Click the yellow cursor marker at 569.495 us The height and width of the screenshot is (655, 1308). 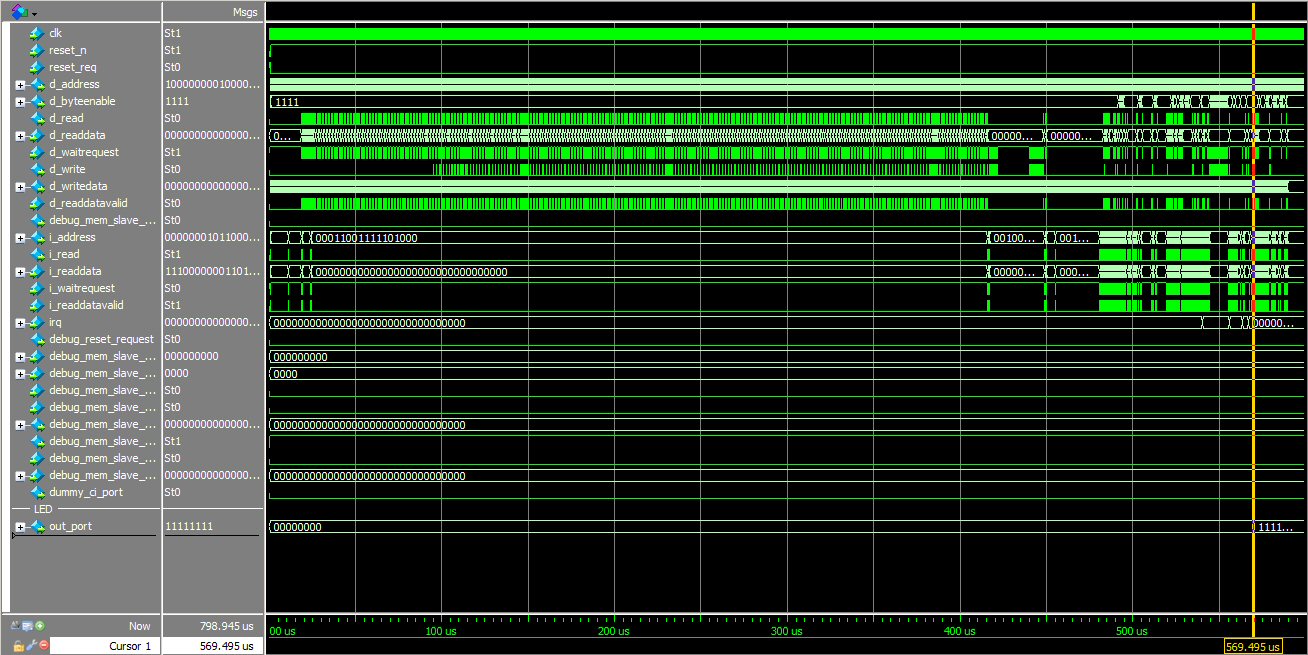point(1254,300)
